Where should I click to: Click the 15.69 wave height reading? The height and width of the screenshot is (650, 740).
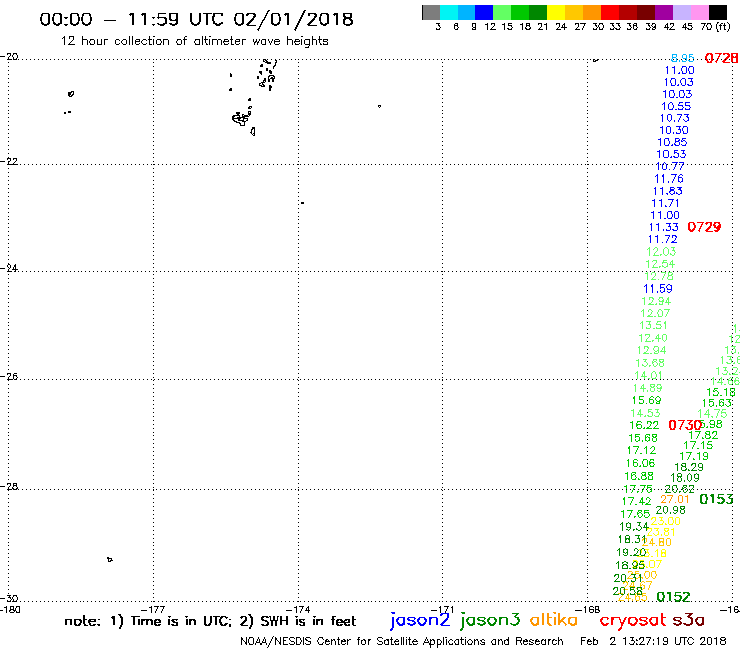pos(647,400)
